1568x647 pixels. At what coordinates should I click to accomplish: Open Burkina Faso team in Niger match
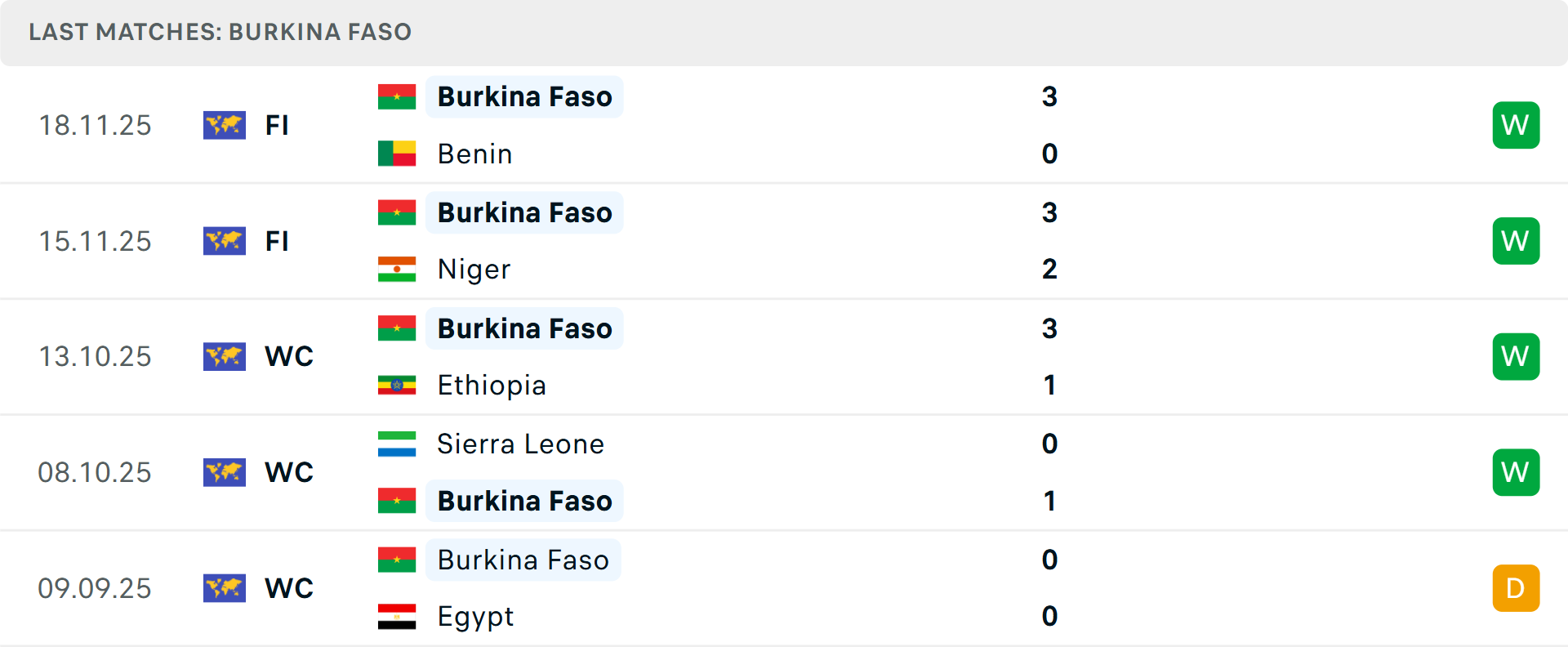click(x=524, y=212)
